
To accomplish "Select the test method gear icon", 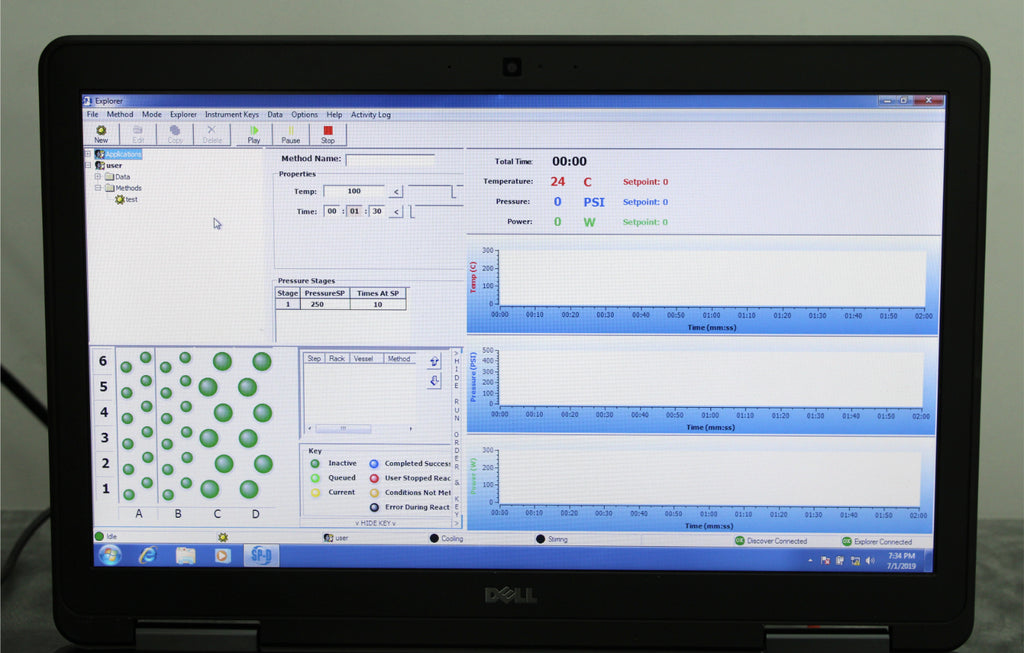I will coord(120,199).
